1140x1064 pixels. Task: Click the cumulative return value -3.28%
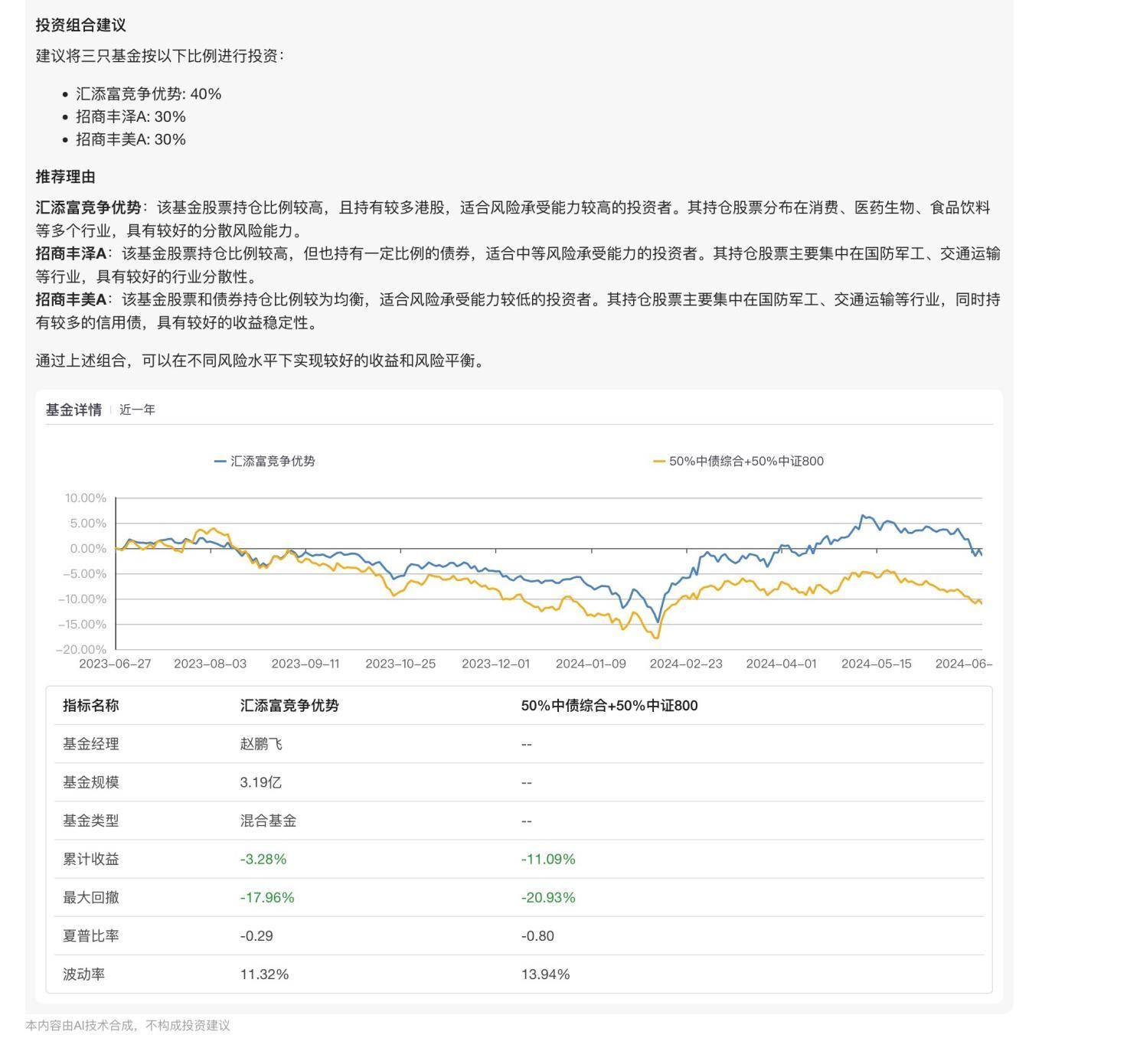[x=263, y=859]
